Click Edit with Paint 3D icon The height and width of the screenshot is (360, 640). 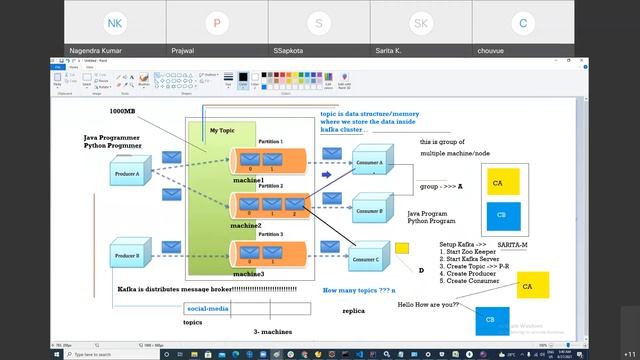click(344, 77)
